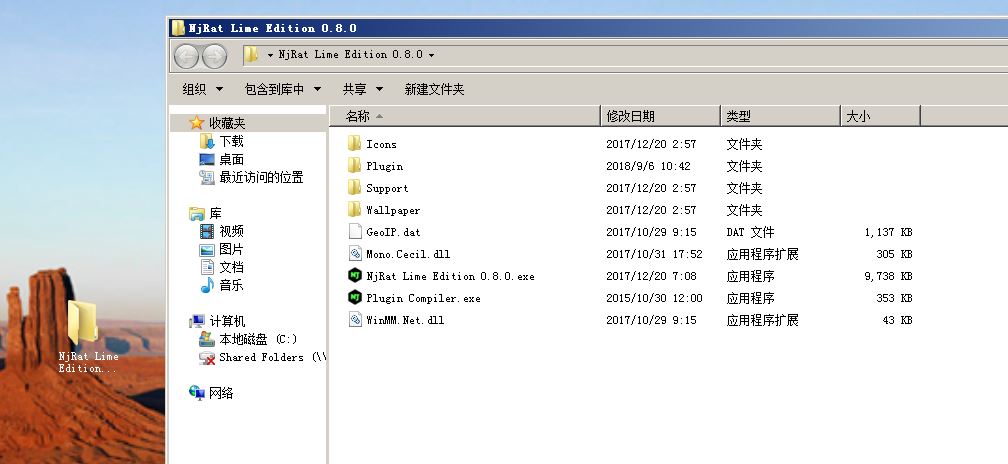Select 下载 under favorites
Screen dimensions: 1008x464
tap(222, 141)
